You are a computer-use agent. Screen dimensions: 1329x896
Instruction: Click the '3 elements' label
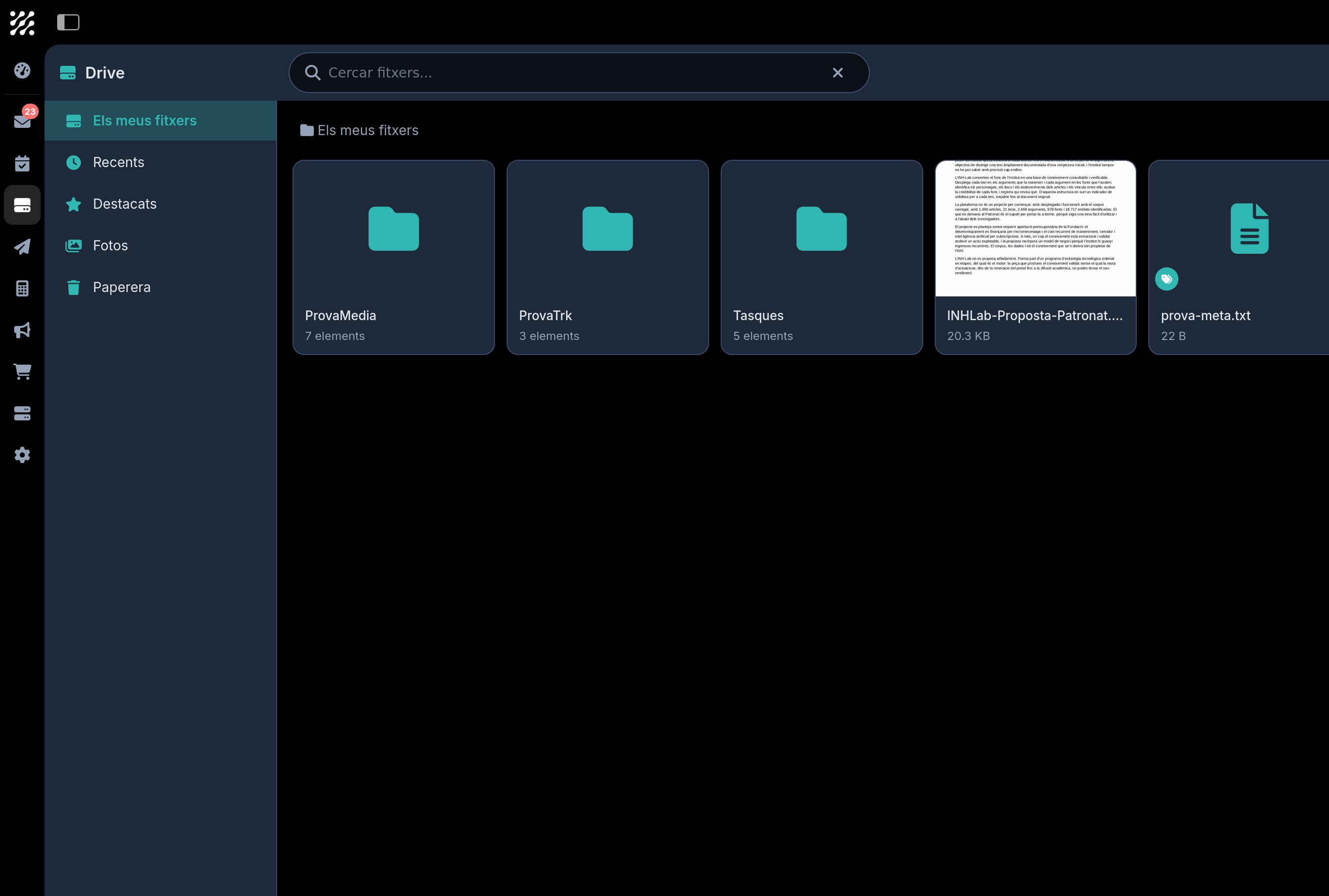click(x=549, y=336)
